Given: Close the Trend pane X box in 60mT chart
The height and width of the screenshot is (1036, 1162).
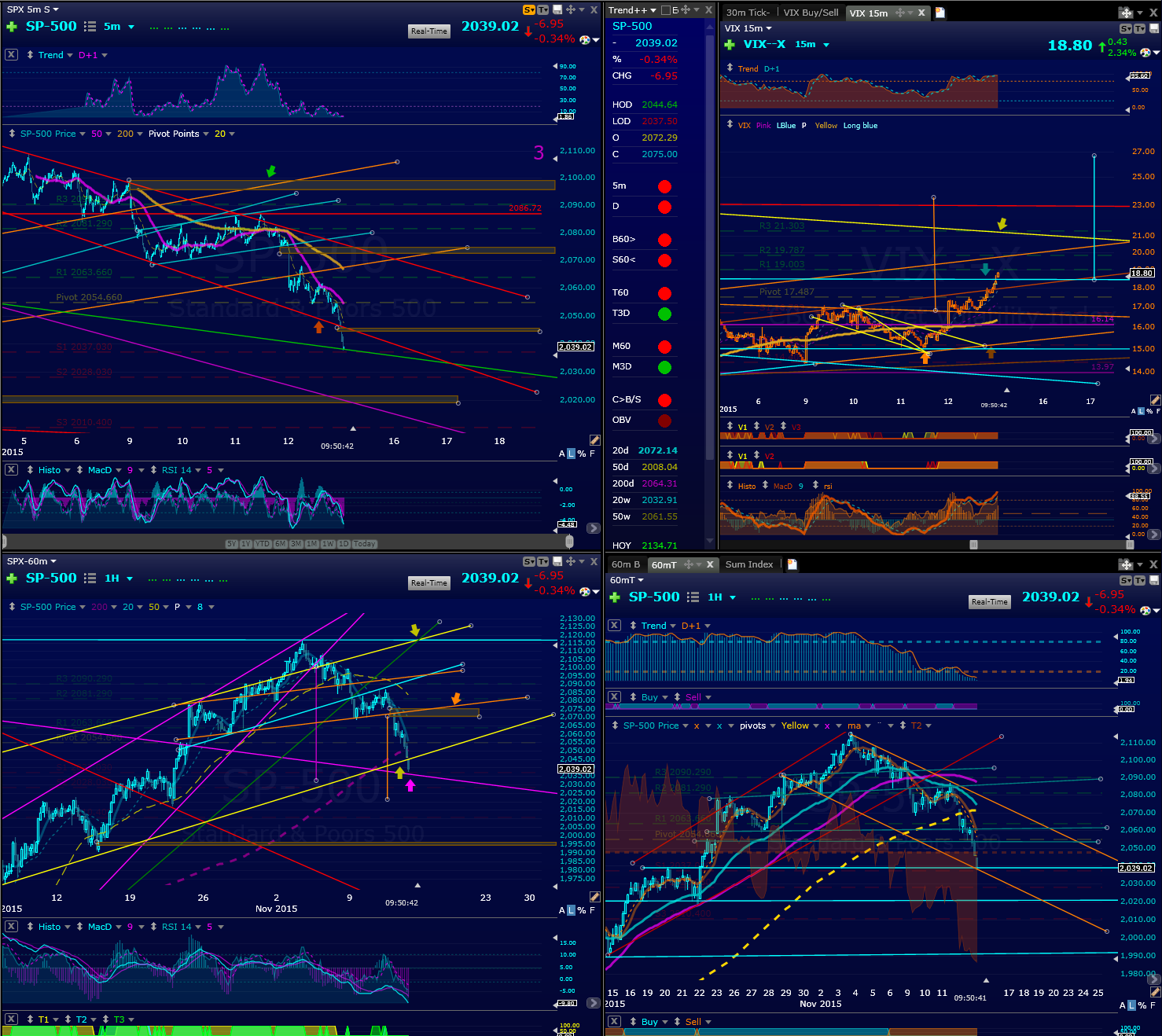Looking at the screenshot, I should click(615, 626).
